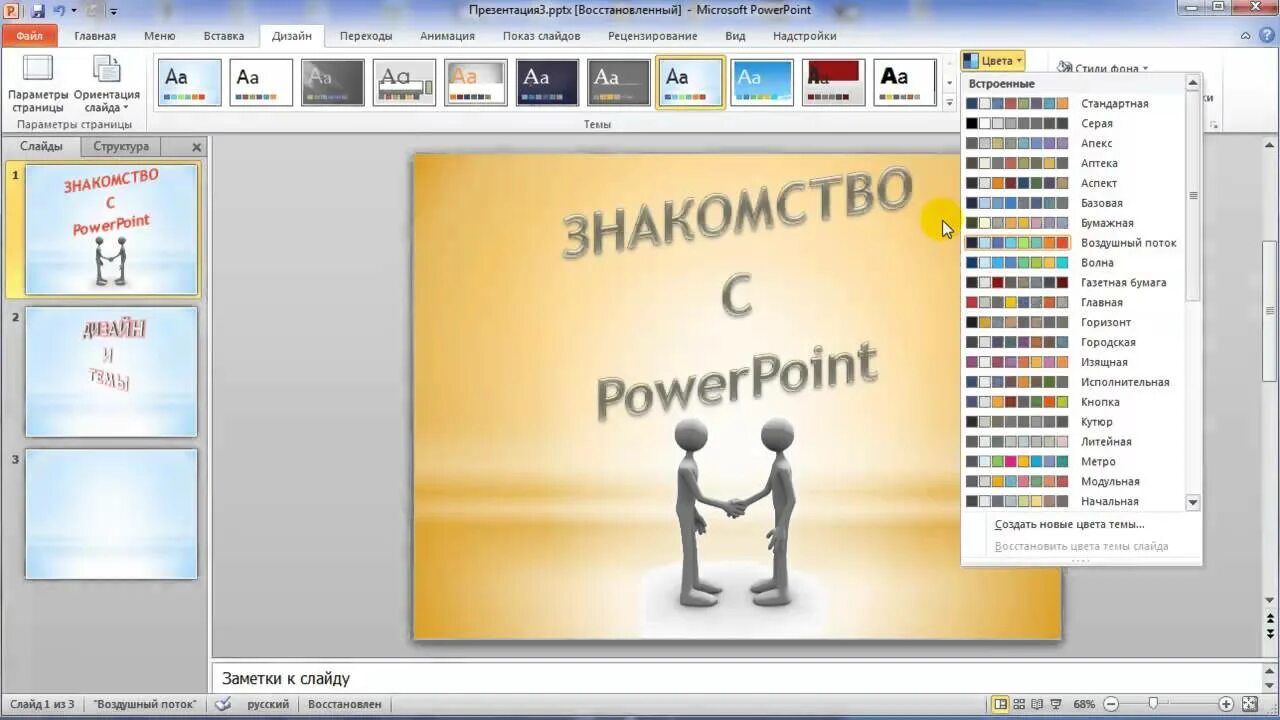
Task: Apply the dark red theme thumbnail
Action: click(833, 82)
